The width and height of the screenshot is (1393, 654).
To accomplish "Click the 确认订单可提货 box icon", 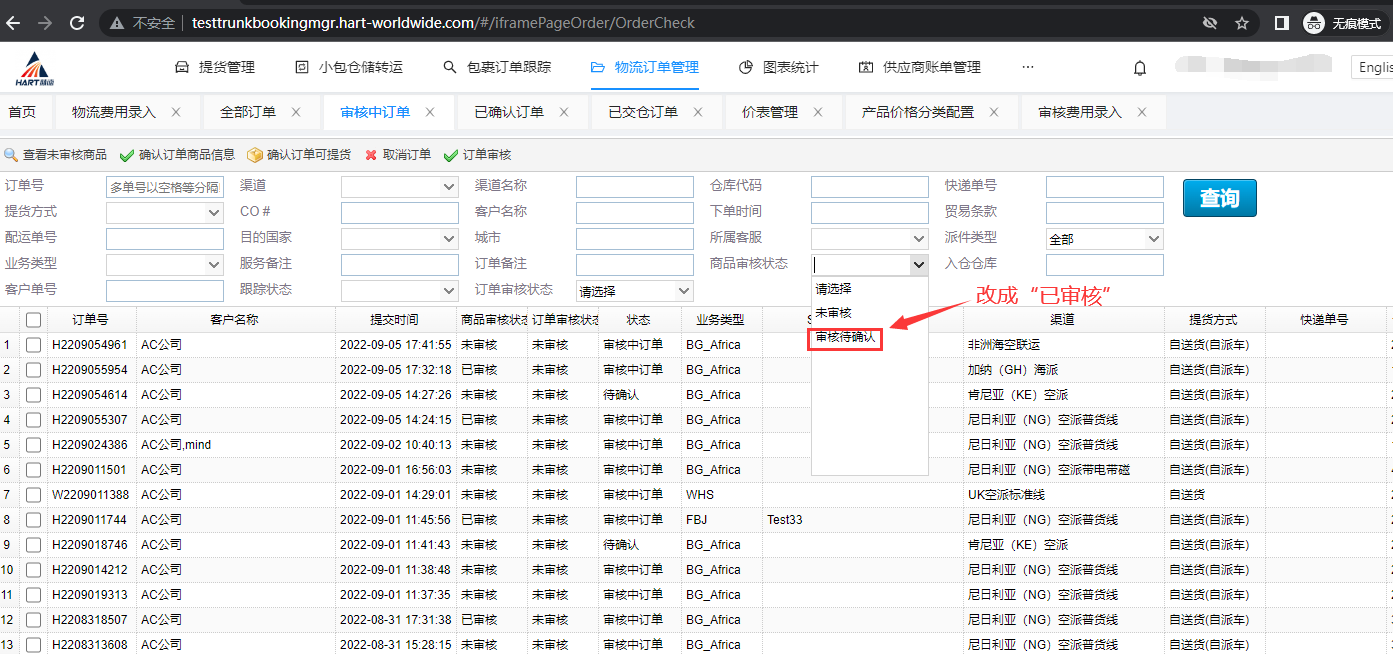I will tap(255, 155).
